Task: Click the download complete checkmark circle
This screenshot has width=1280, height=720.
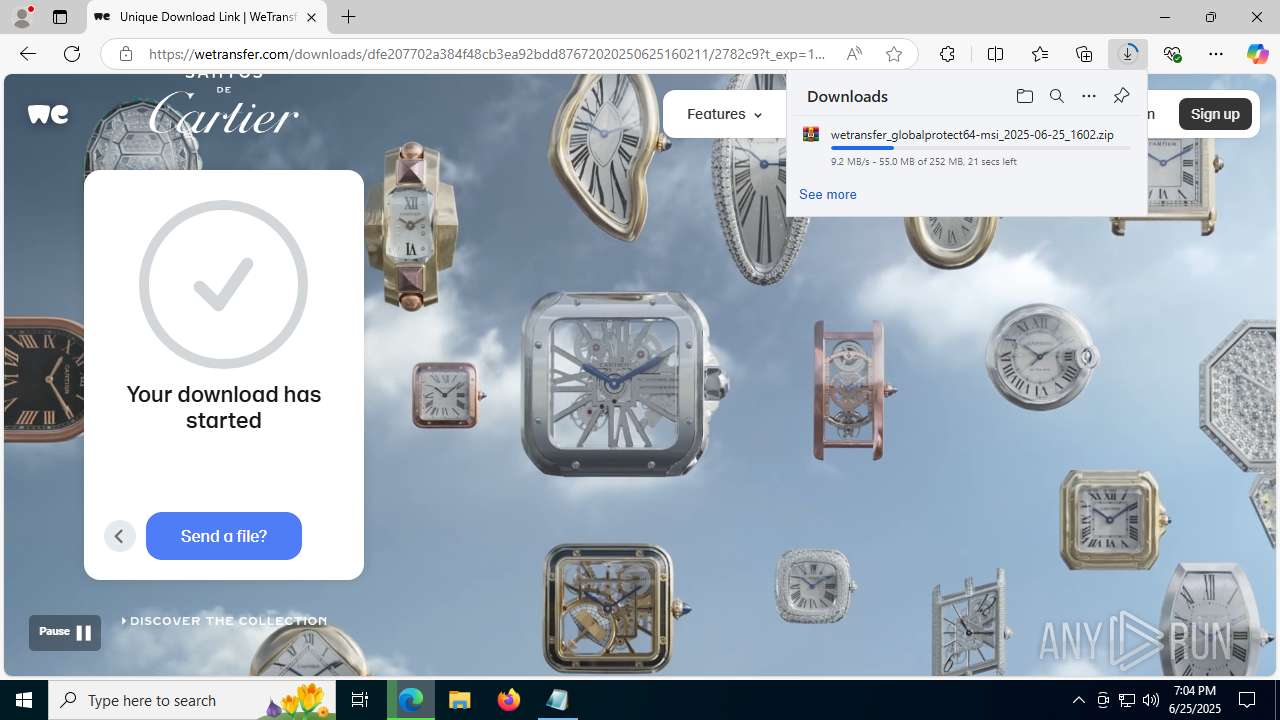Action: click(223, 284)
